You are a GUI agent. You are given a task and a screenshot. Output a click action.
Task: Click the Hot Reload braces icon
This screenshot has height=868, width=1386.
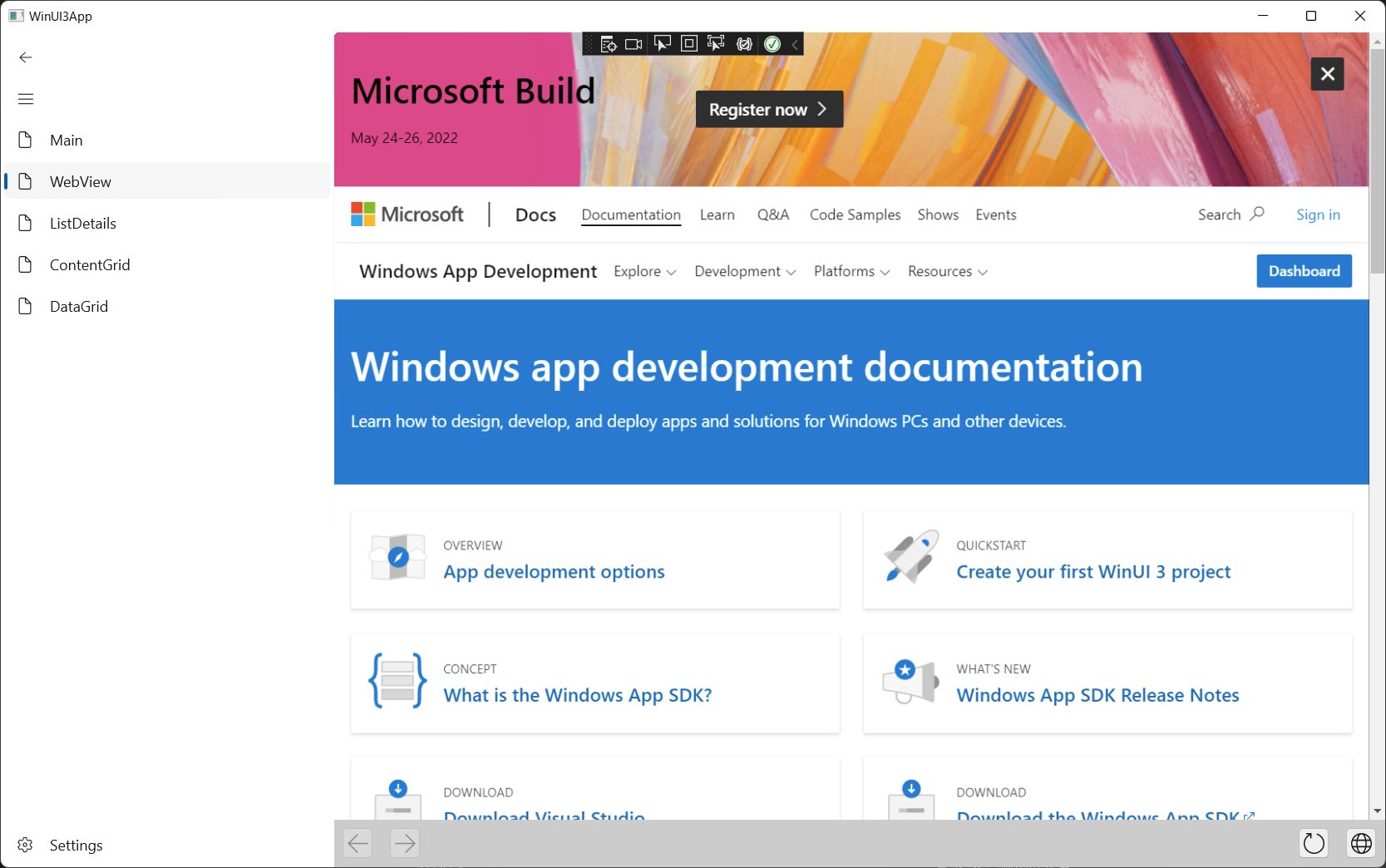tap(744, 44)
